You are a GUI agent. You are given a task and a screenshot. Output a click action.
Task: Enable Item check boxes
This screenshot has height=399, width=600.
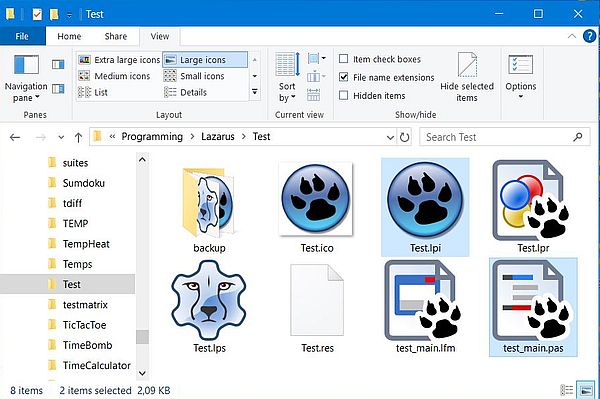pos(344,59)
